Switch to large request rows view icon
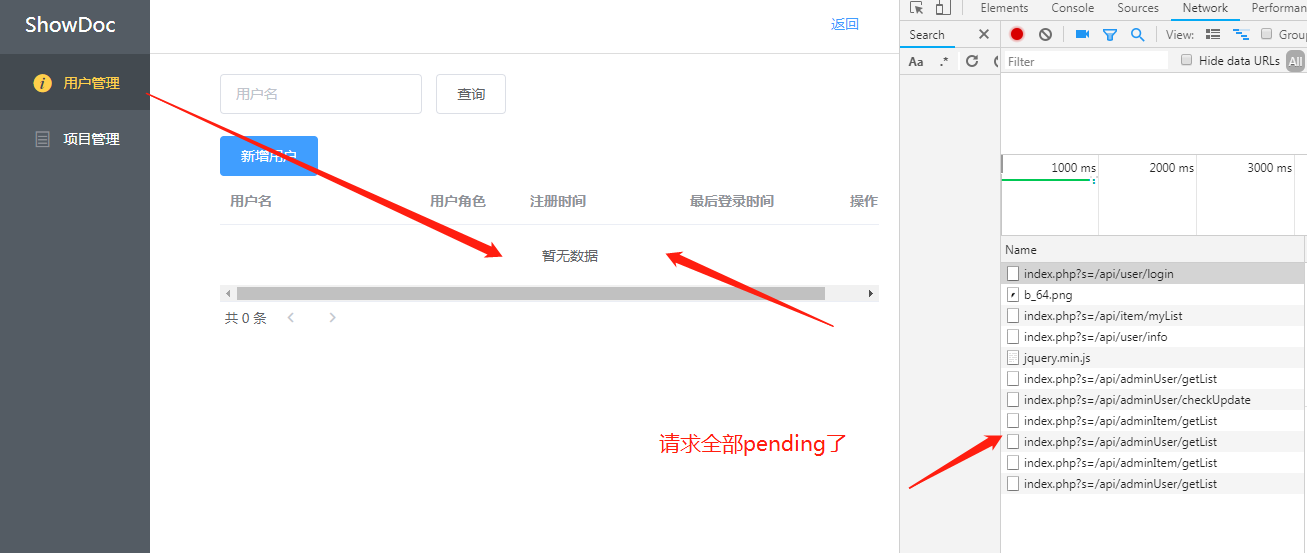Viewport: 1307px width, 553px height. [1213, 34]
